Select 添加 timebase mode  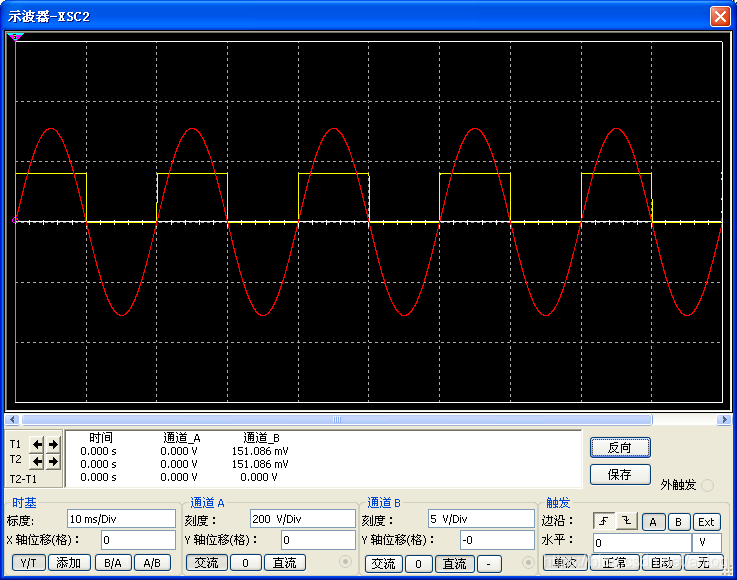coord(69,563)
